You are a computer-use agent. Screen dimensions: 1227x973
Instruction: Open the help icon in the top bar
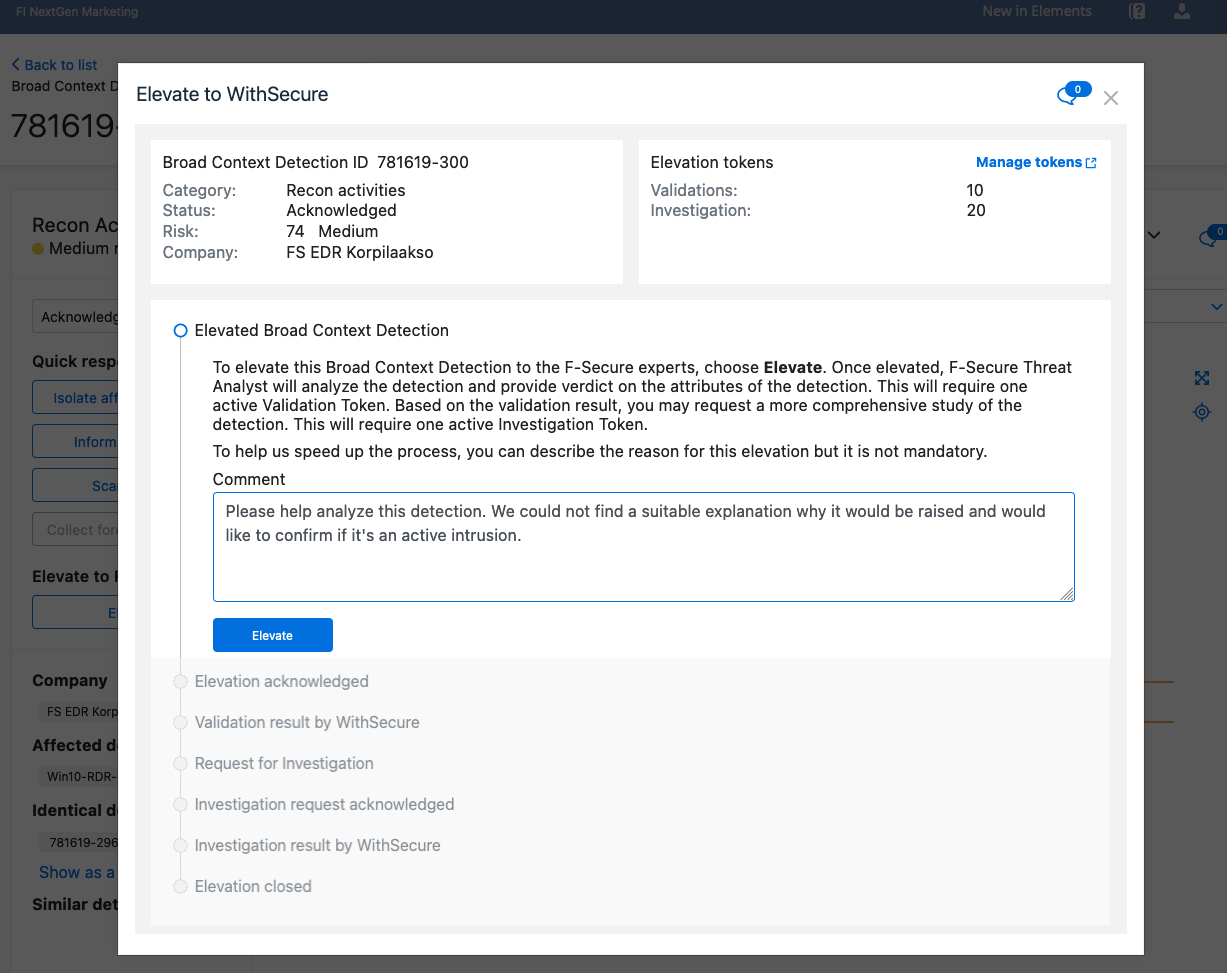pos(1137,11)
